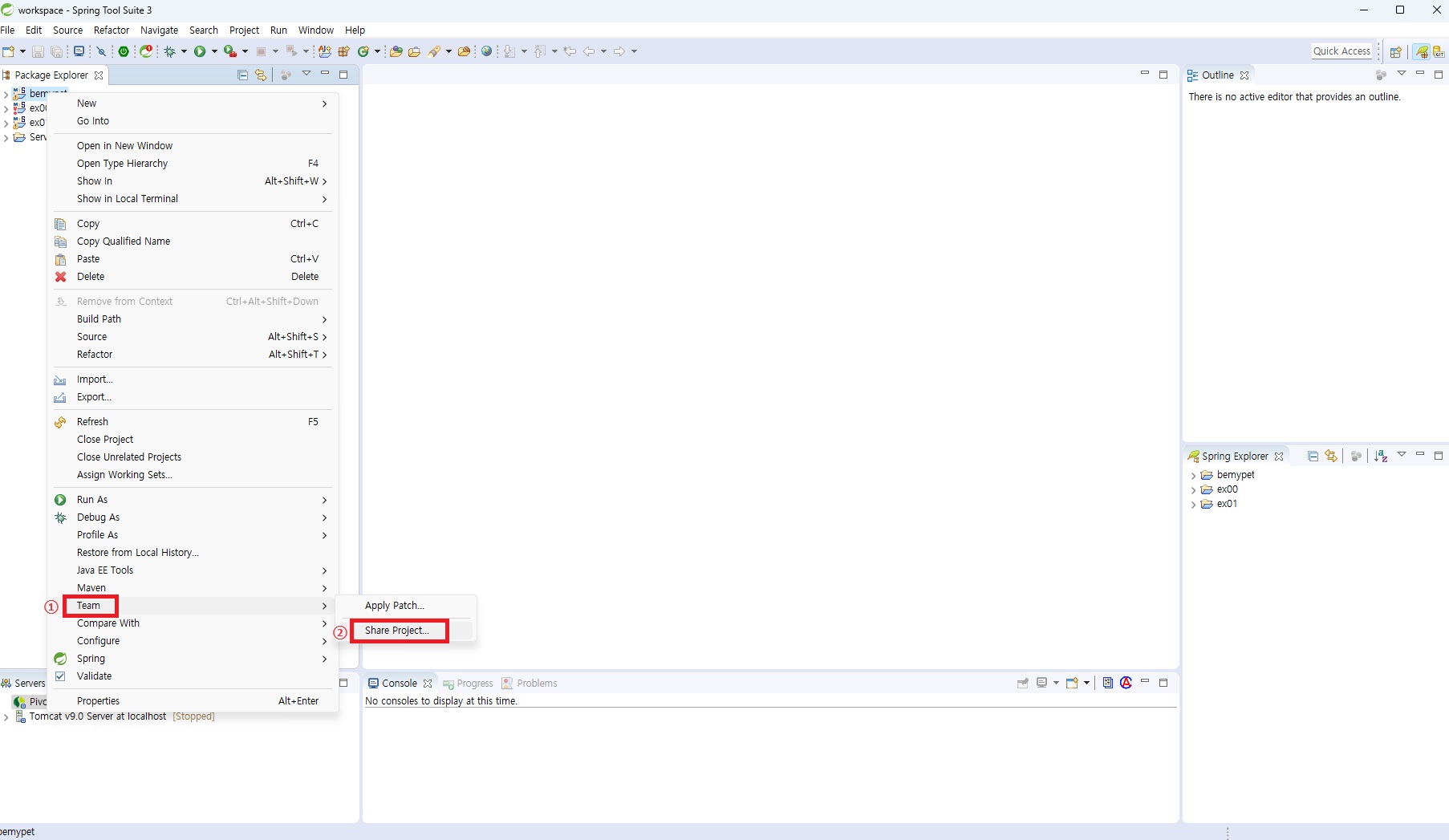Screen dimensions: 1449x840
Task: Expand ex00 in Spring Explorer
Action: pyautogui.click(x=1193, y=490)
